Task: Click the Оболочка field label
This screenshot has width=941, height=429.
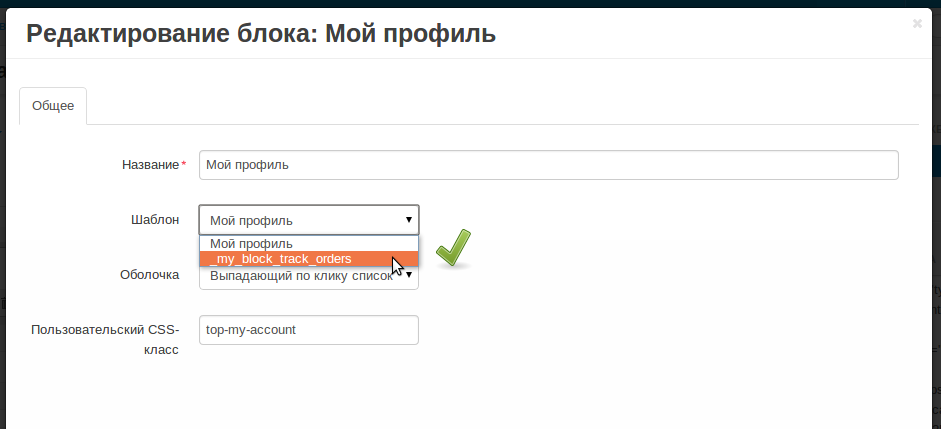Action: (149, 275)
